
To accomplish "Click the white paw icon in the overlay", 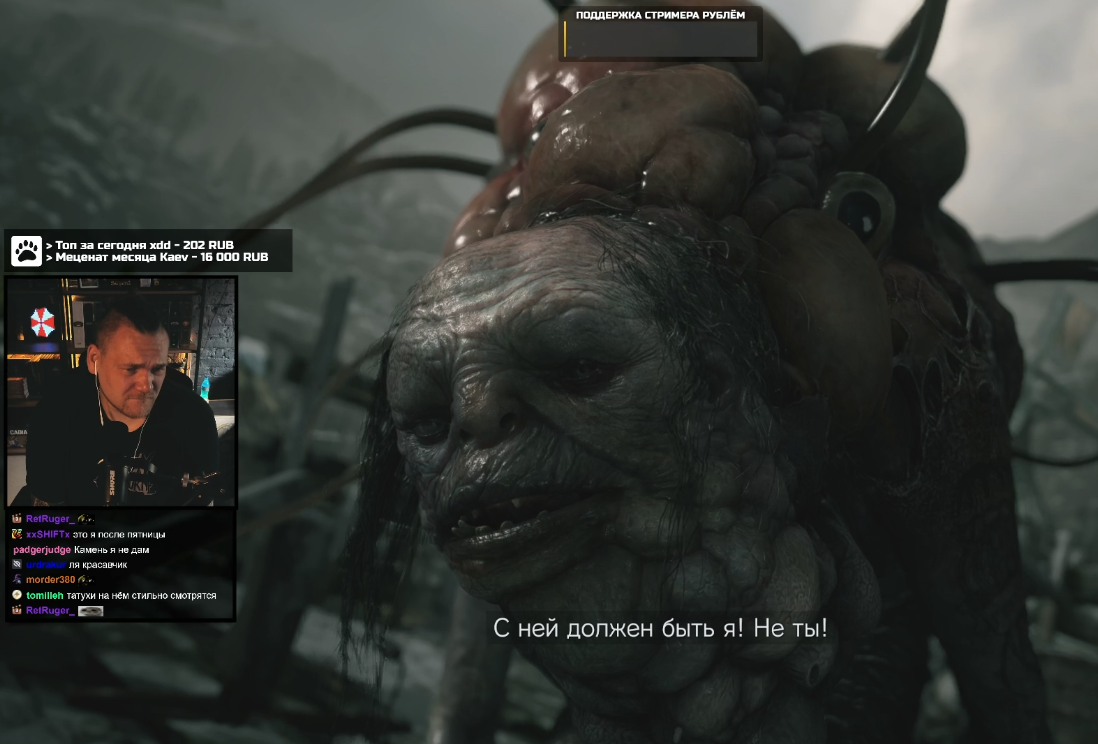I will (x=27, y=251).
